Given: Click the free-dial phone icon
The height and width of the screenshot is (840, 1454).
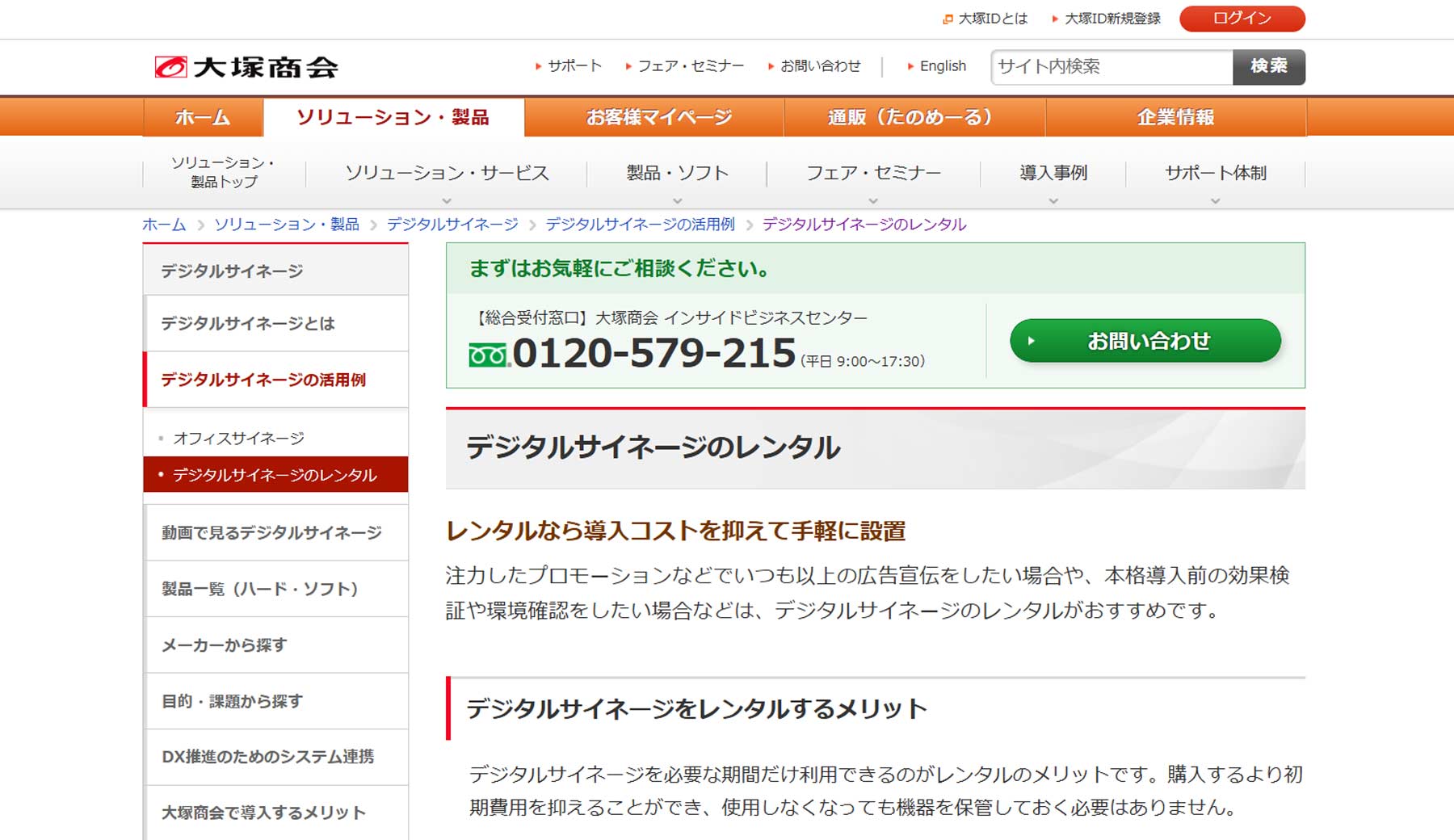Looking at the screenshot, I should 488,355.
